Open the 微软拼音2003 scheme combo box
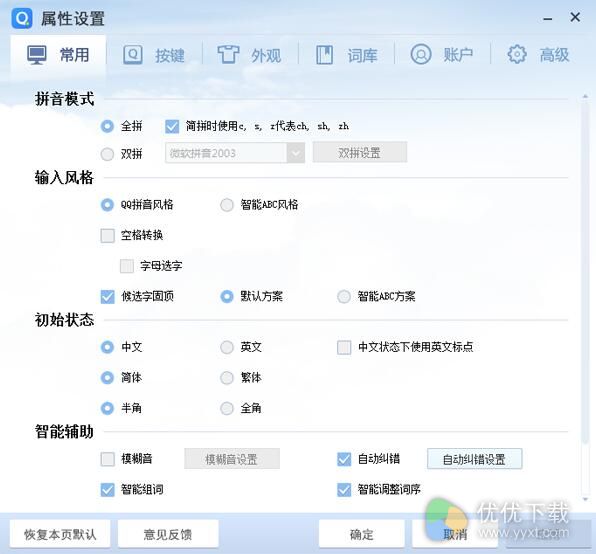This screenshot has width=596, height=554. click(235, 153)
